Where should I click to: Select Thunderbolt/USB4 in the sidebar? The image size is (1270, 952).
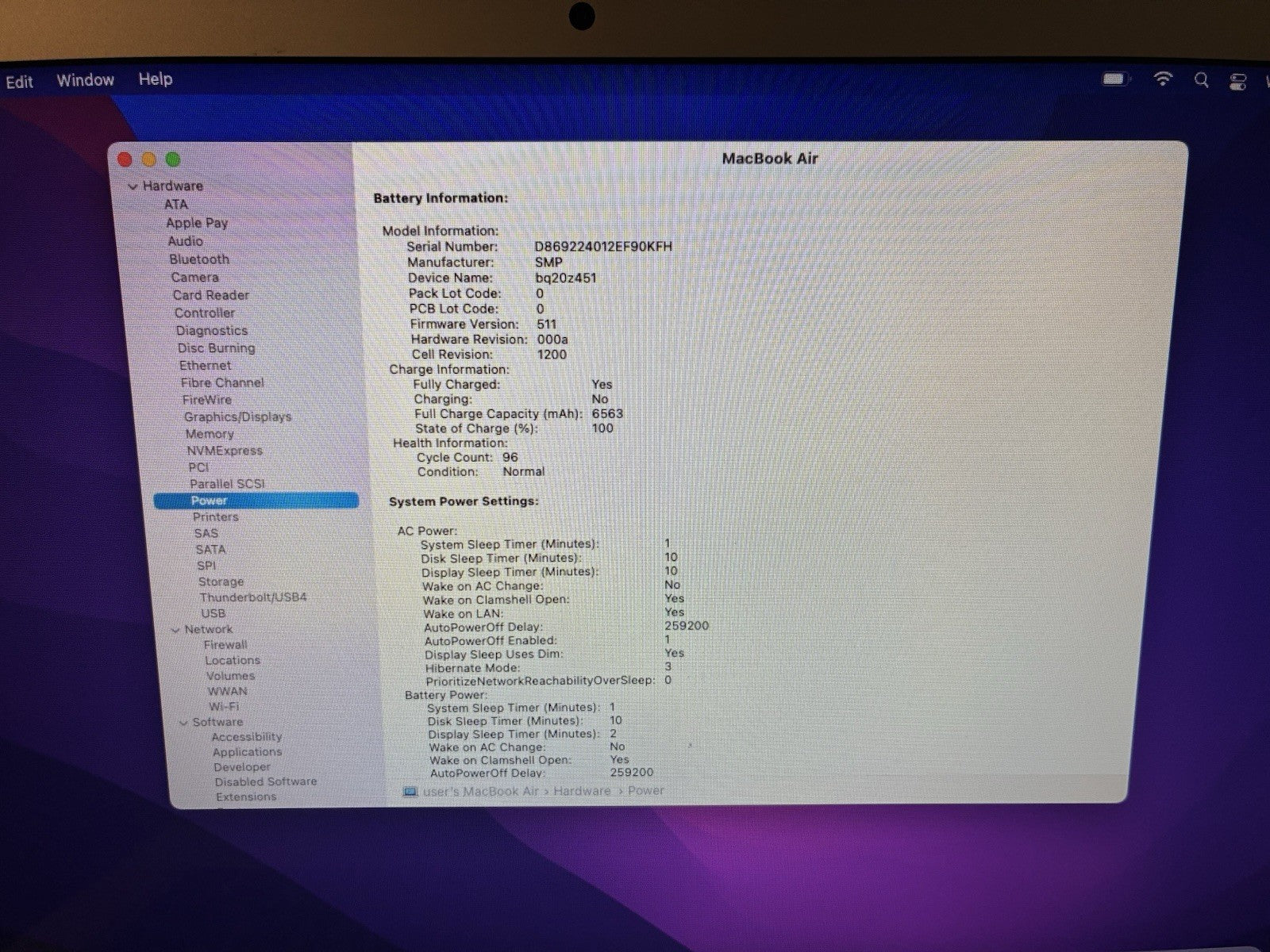[x=252, y=597]
